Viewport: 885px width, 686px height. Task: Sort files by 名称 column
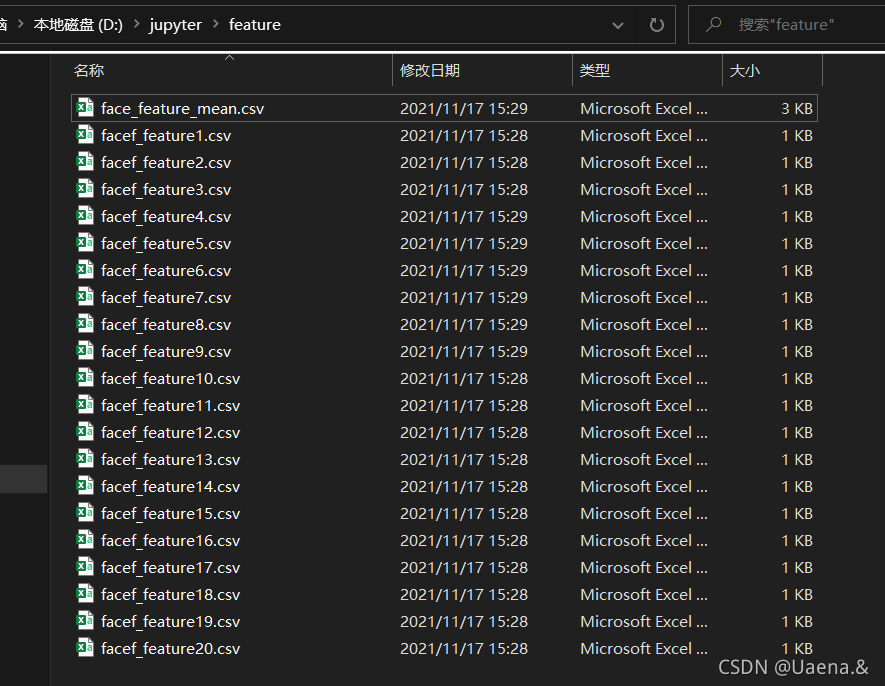89,71
